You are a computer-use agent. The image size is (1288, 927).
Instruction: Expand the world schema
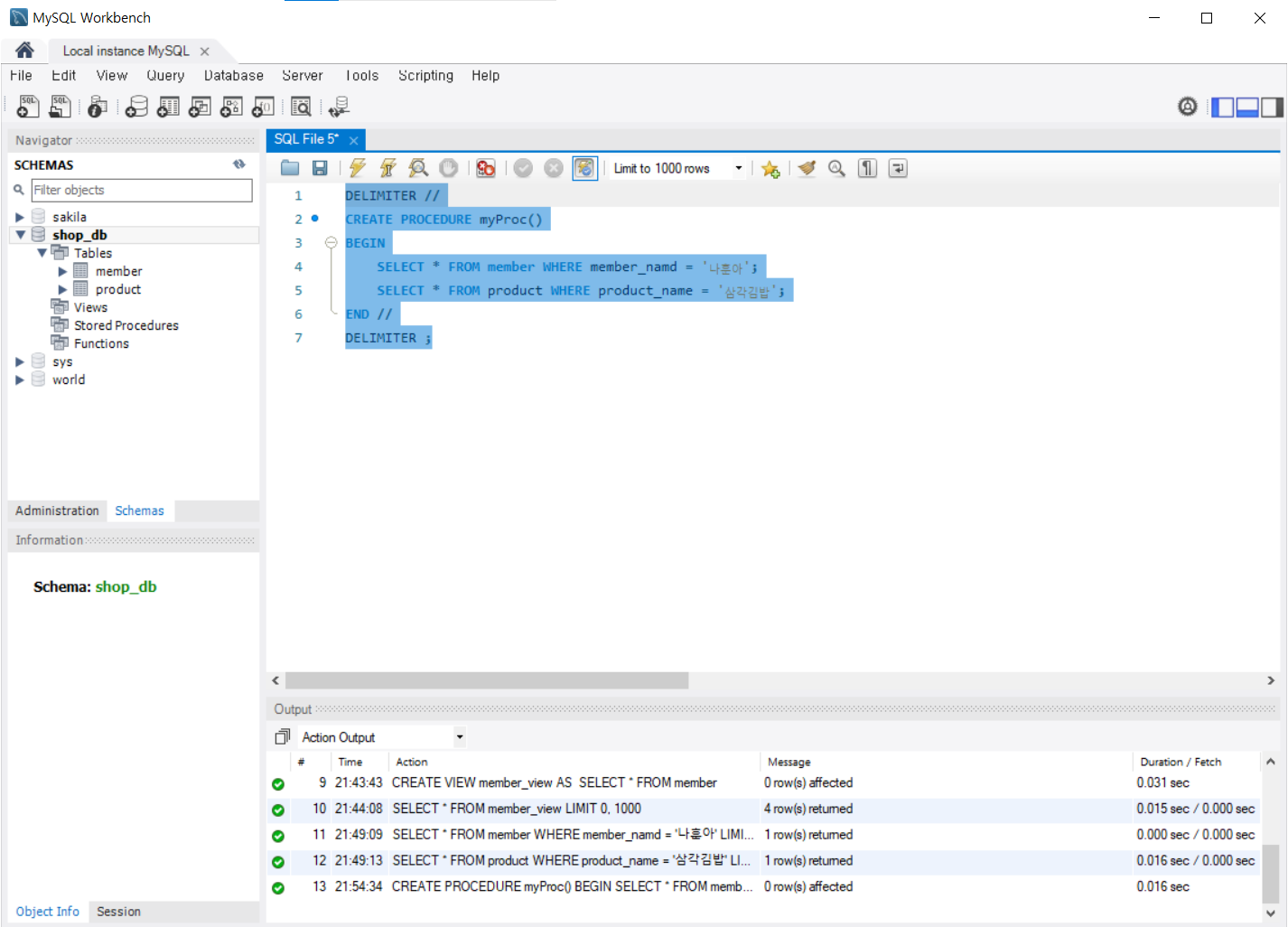pos(20,379)
